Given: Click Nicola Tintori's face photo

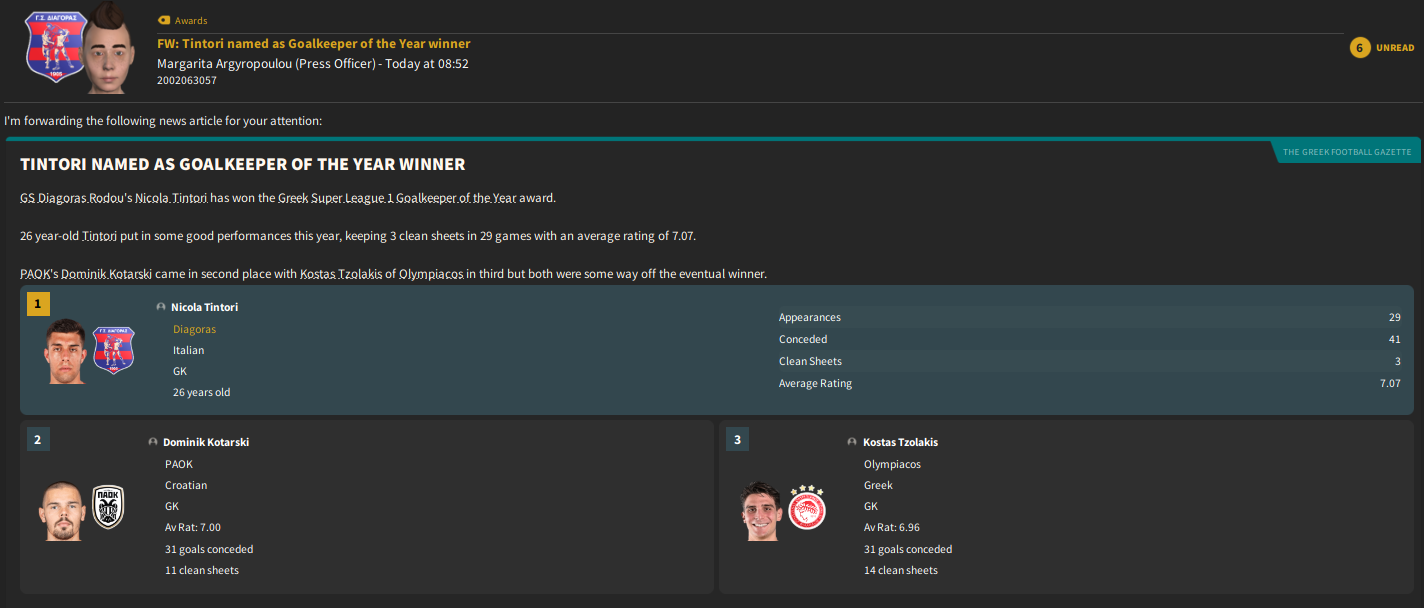Looking at the screenshot, I should pos(67,350).
